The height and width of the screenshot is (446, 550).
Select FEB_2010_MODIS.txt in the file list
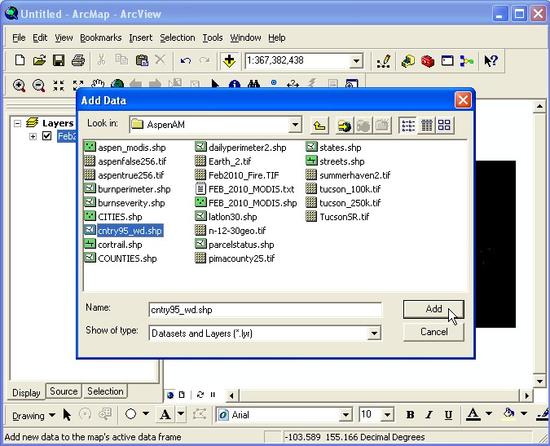click(x=245, y=189)
